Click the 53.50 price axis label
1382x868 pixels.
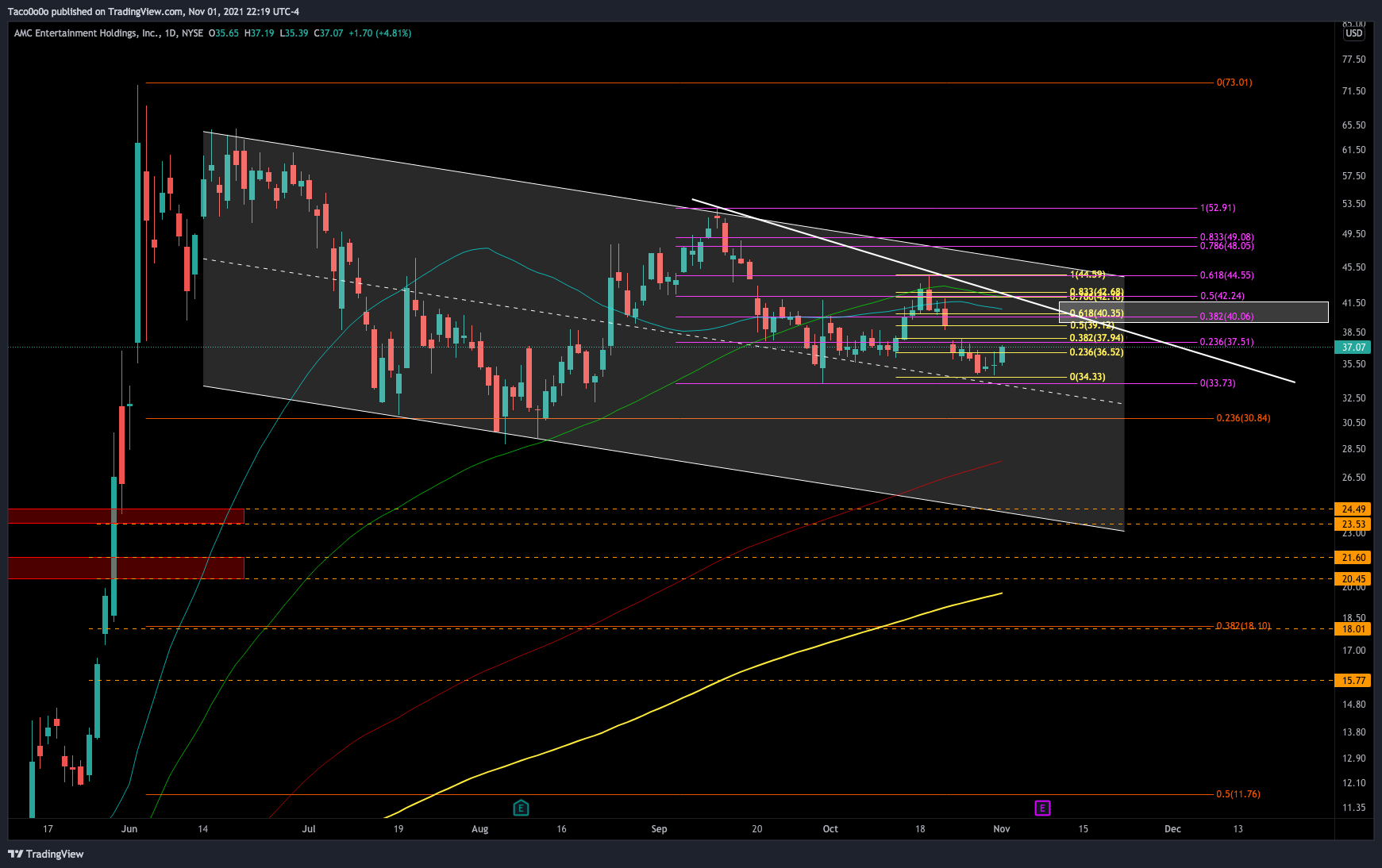click(1354, 204)
